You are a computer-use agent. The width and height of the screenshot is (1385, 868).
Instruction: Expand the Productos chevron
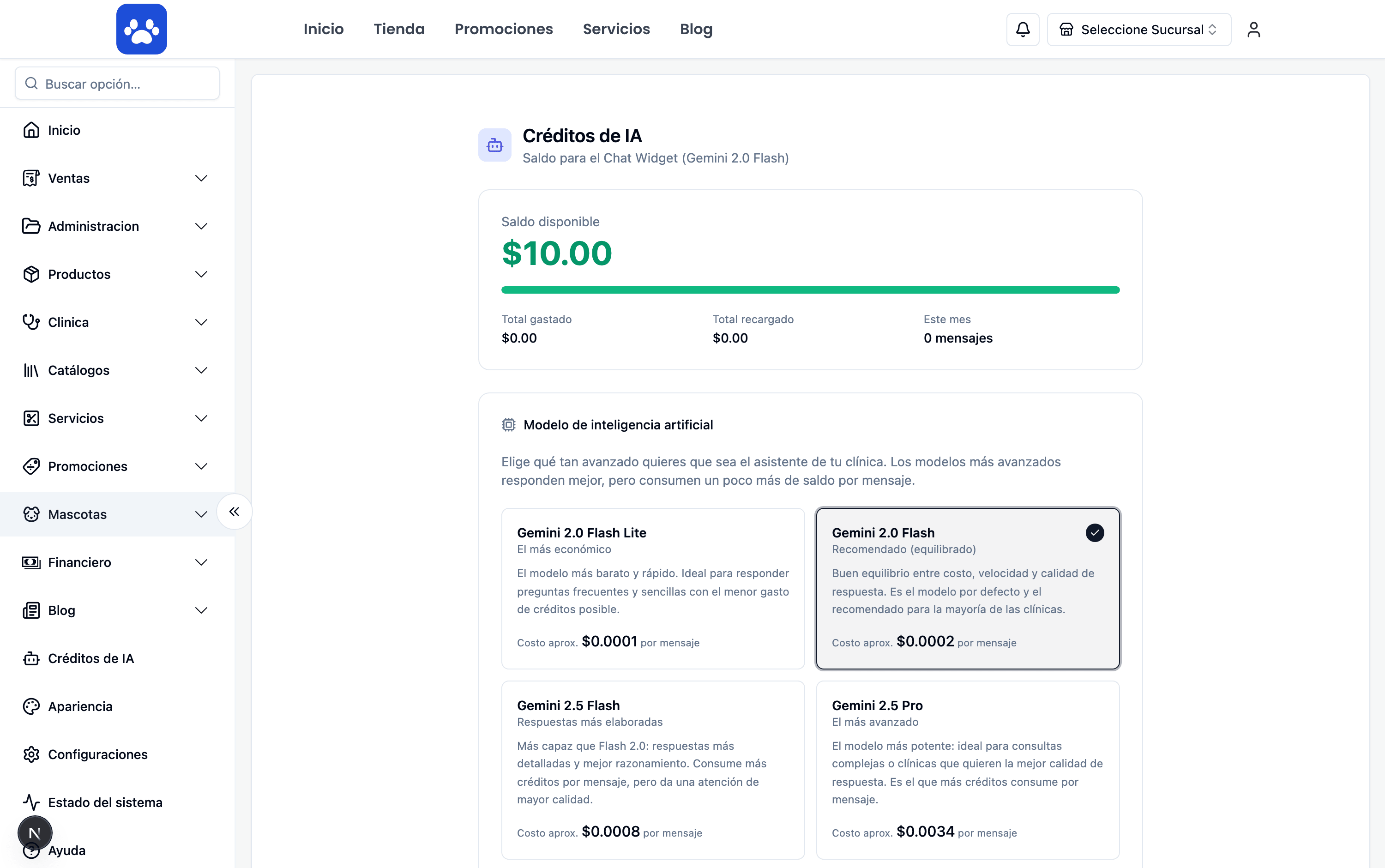(201, 274)
